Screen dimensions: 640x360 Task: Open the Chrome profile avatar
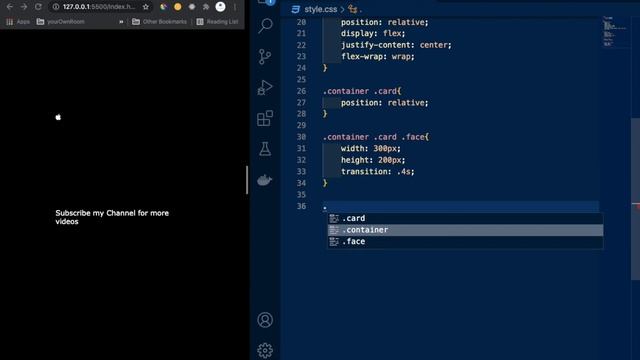point(220,7)
